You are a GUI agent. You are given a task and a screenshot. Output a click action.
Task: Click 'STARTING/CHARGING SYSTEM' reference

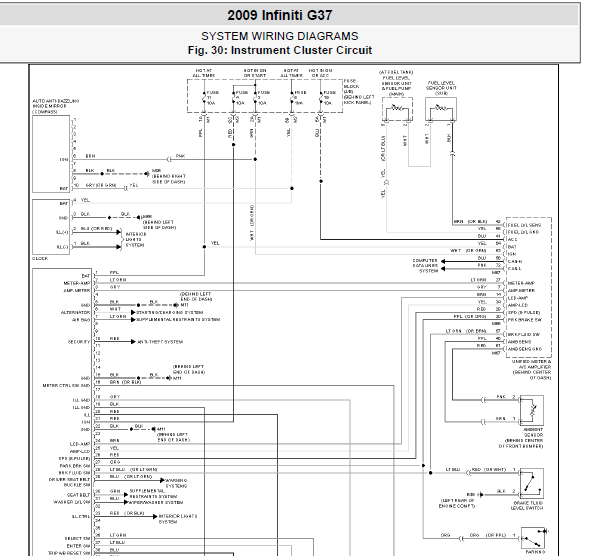(x=170, y=312)
